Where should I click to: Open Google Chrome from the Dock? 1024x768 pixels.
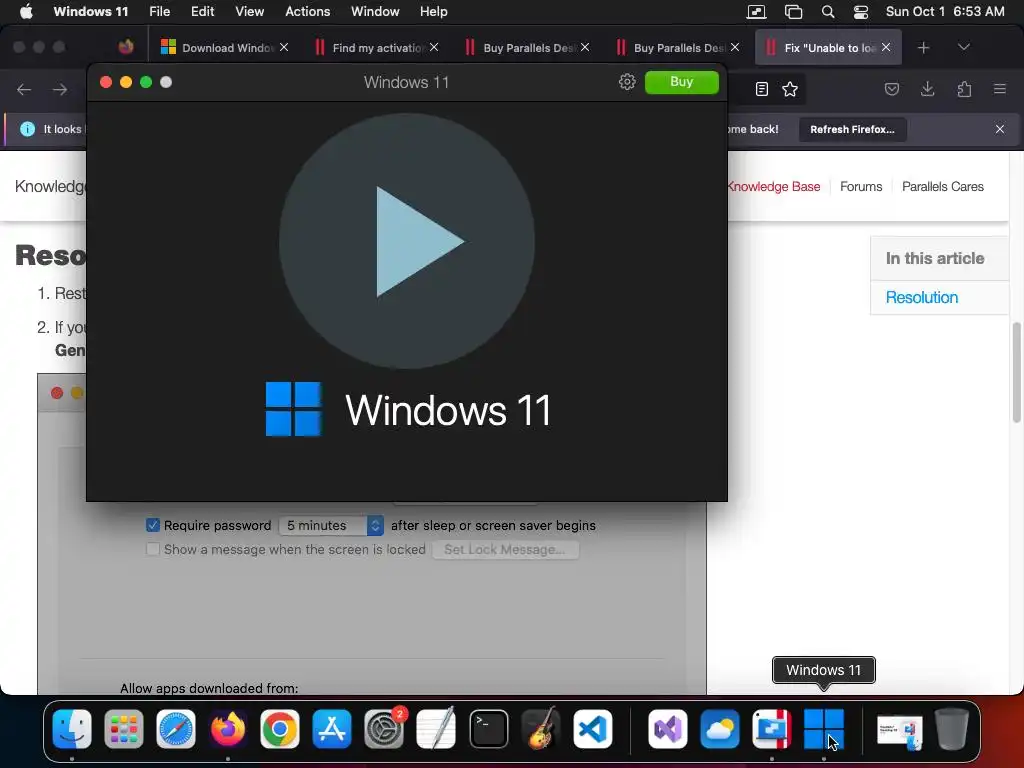point(280,729)
